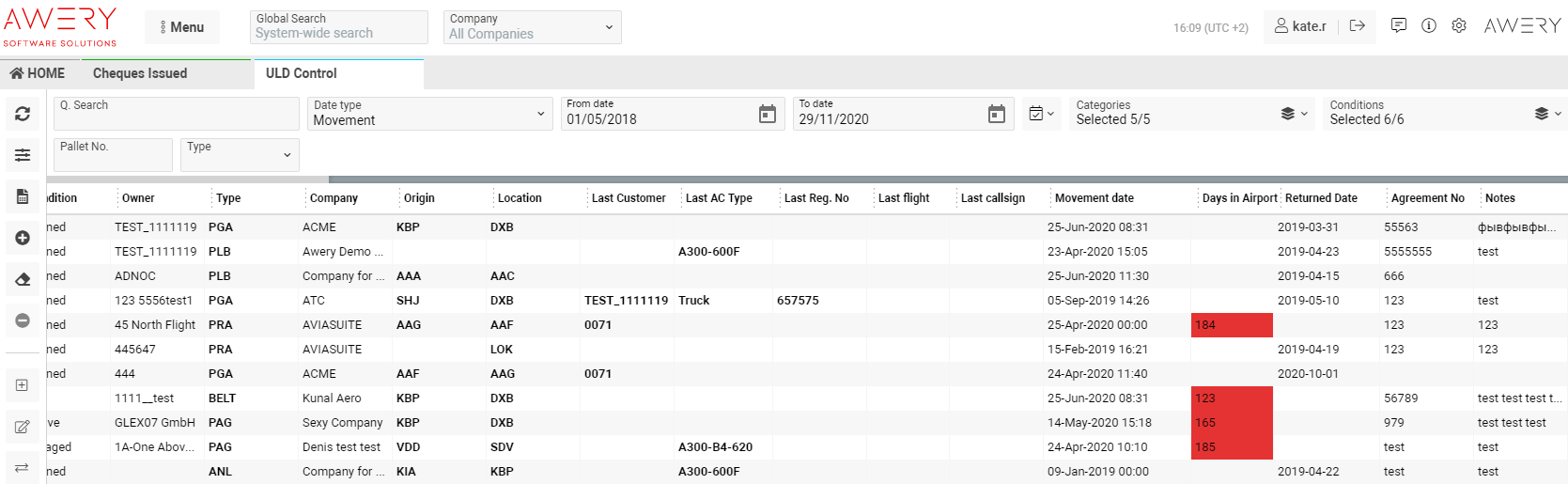
Task: Switch to the Cheques Issued tab
Action: tap(140, 73)
